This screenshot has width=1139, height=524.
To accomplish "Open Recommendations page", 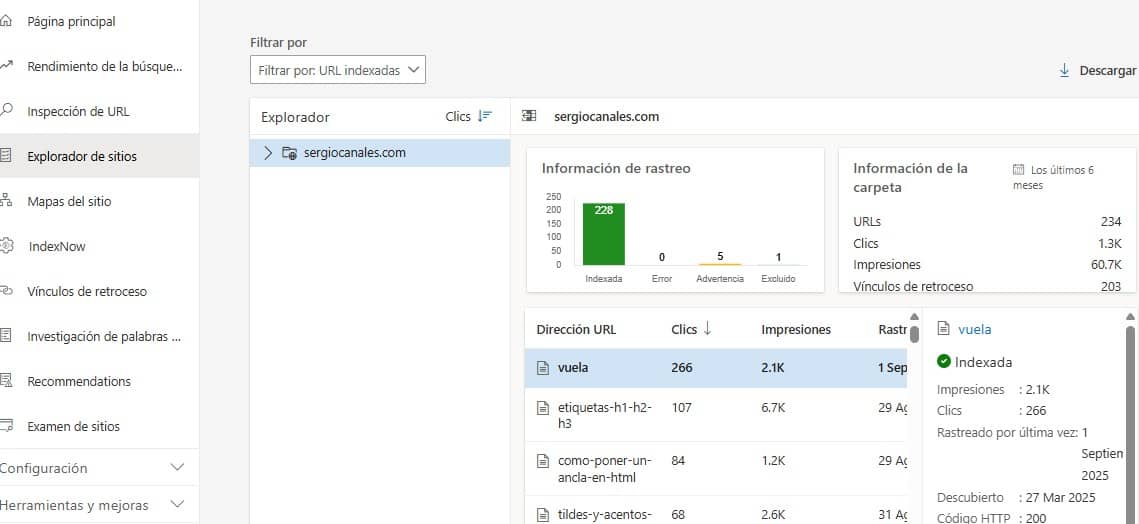I will (79, 382).
